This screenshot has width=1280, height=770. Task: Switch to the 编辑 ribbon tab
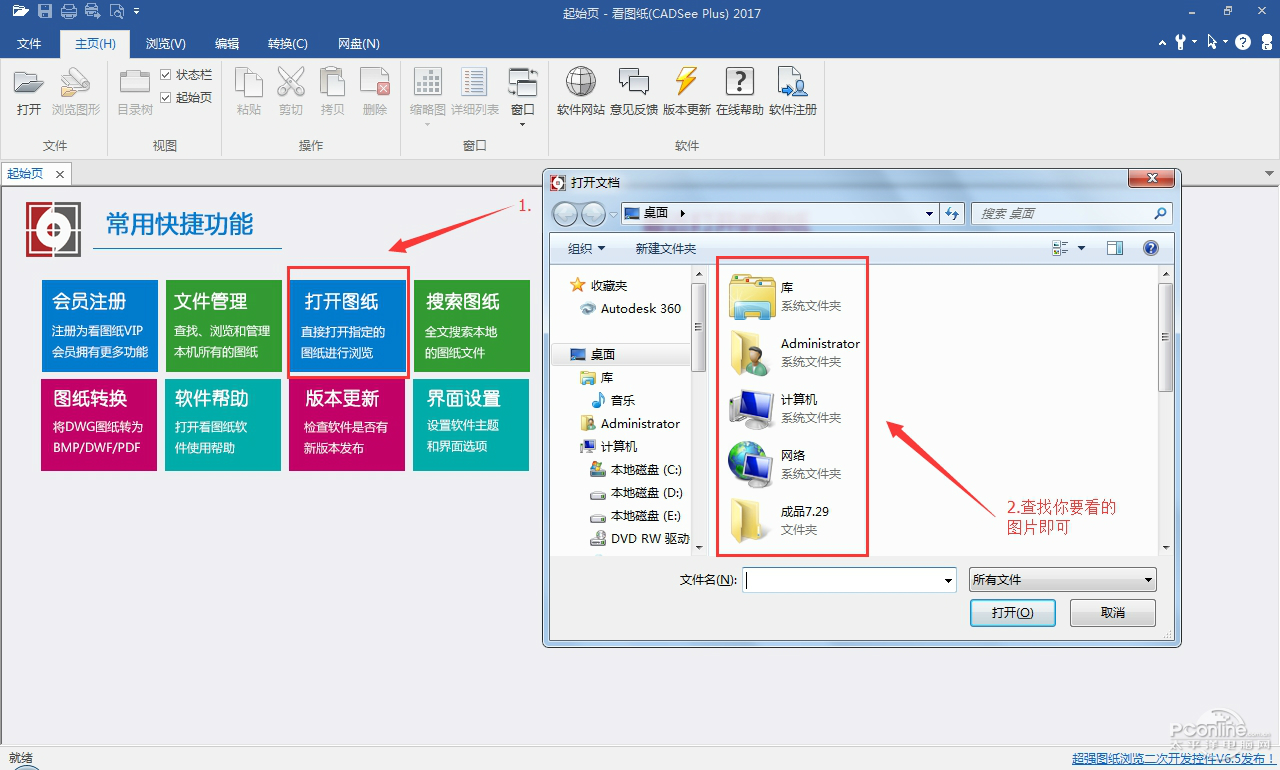pyautogui.click(x=227, y=44)
